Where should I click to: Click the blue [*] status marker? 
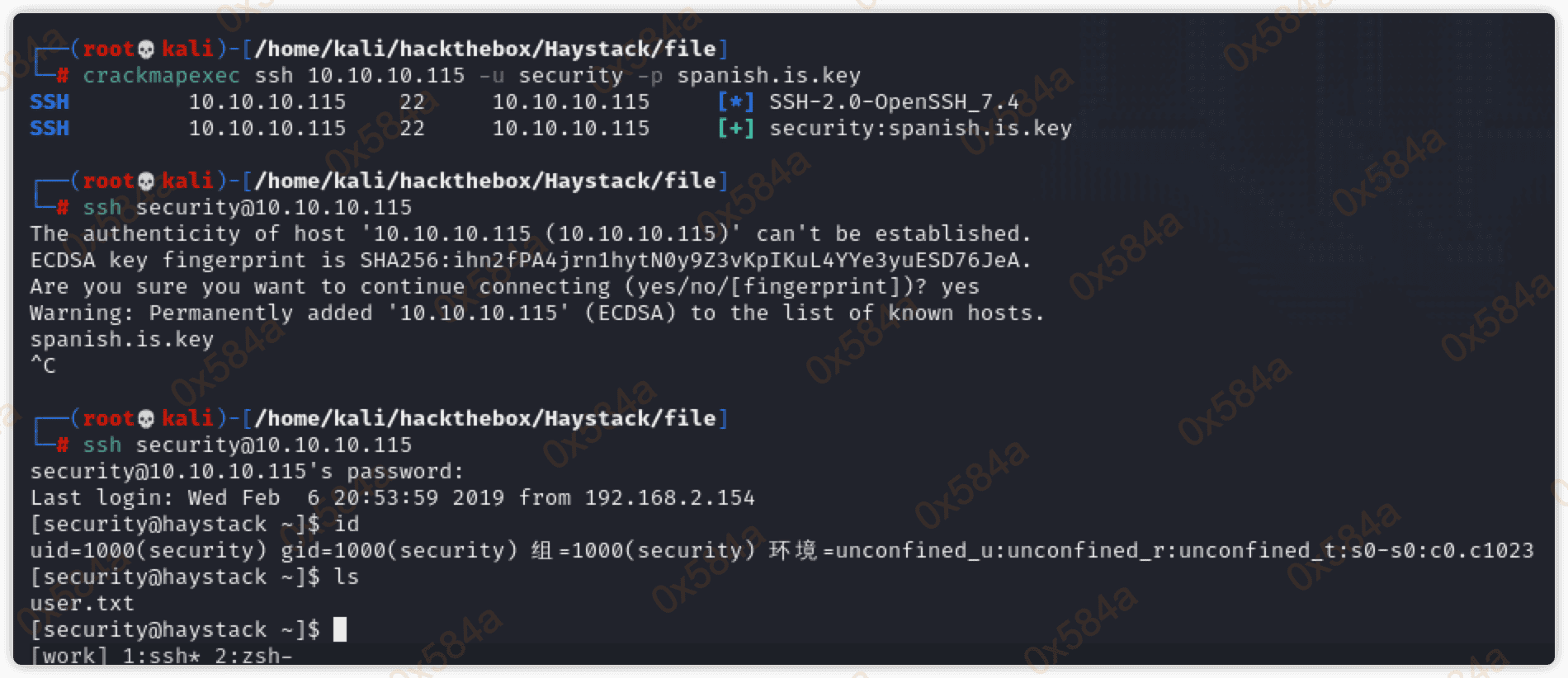(x=735, y=102)
